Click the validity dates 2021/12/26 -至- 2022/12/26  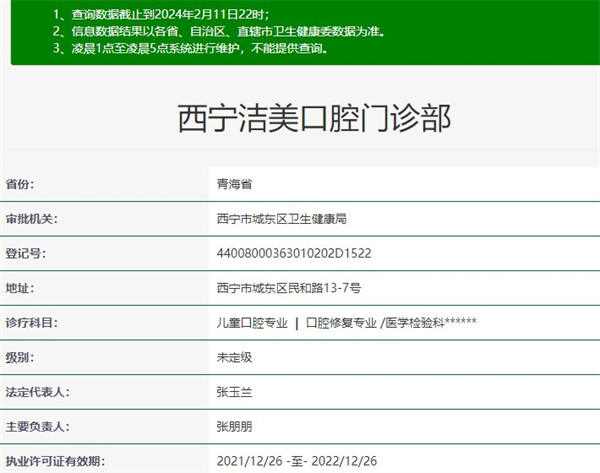click(297, 461)
